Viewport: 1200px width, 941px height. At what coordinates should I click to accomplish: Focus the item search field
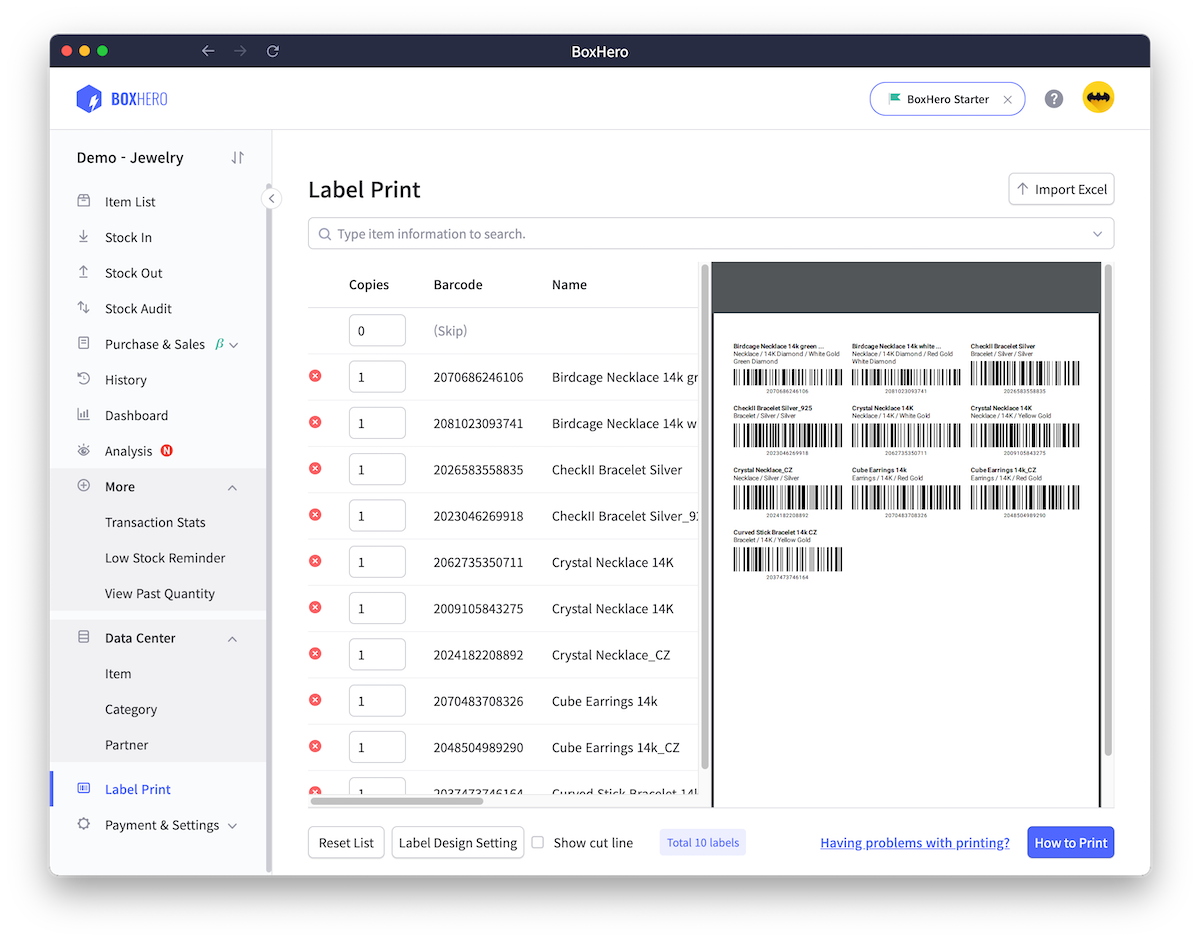710,233
